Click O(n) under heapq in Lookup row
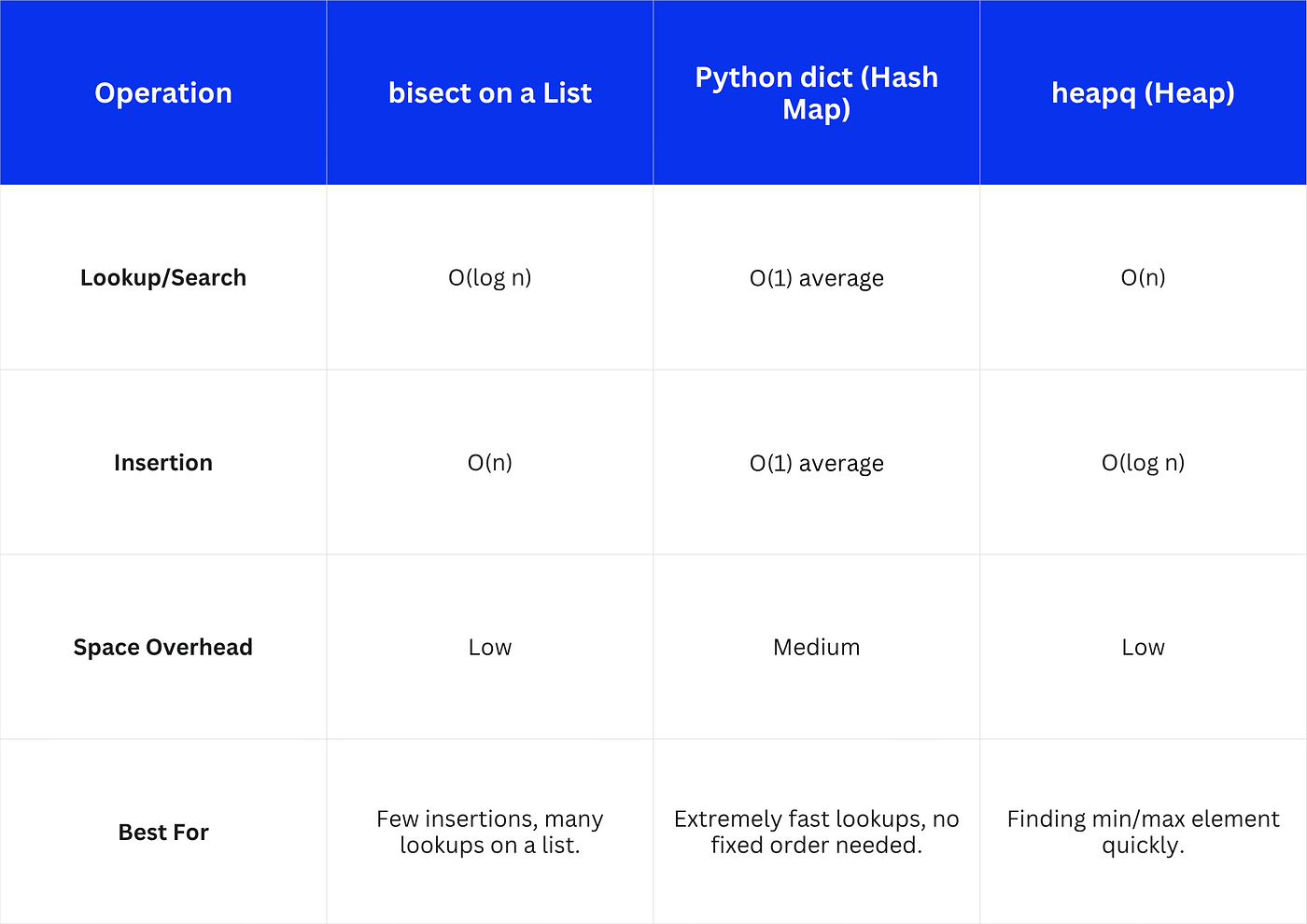This screenshot has width=1307, height=924. (1144, 277)
